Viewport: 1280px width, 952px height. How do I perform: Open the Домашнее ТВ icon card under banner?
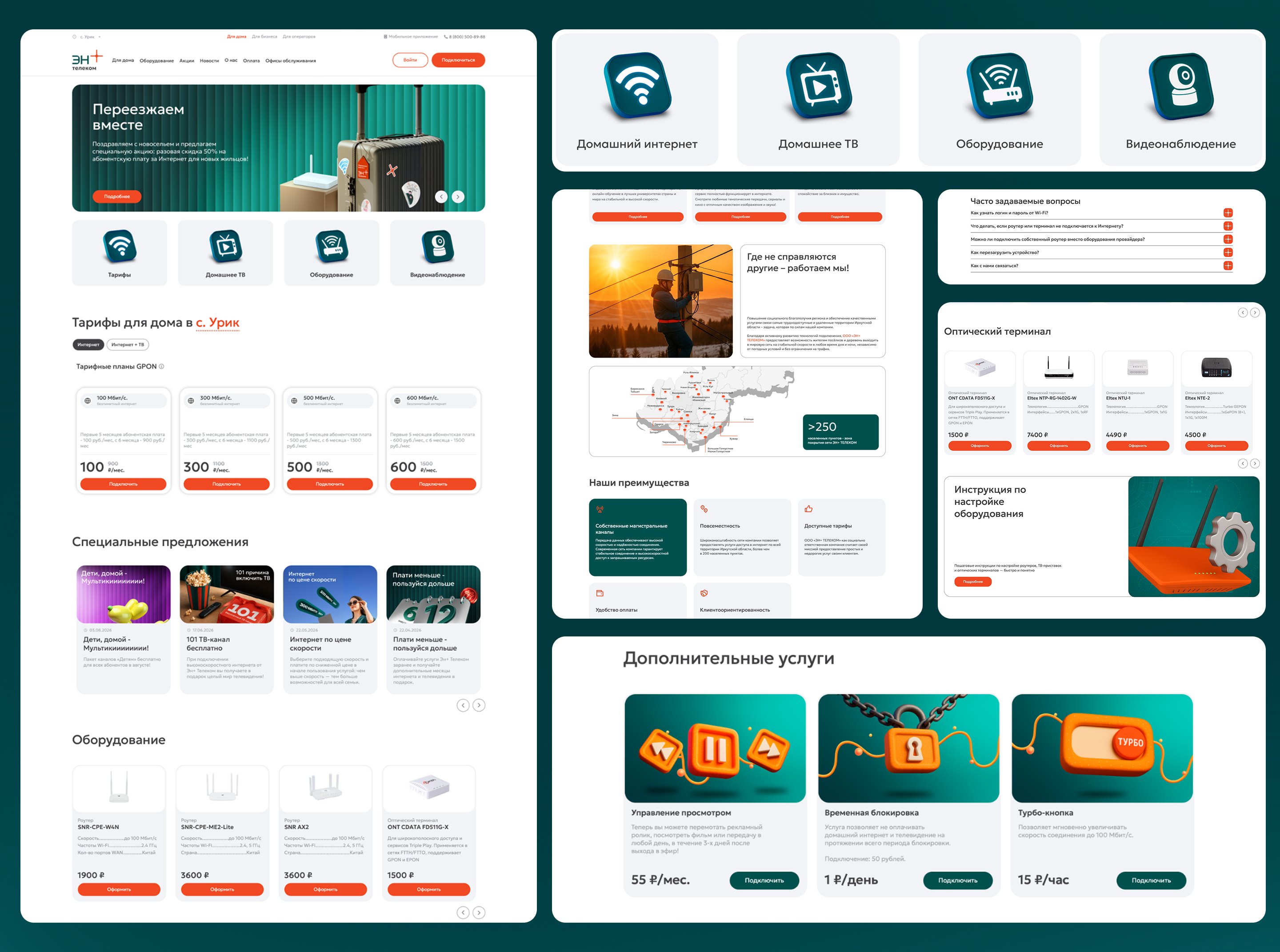[x=225, y=253]
